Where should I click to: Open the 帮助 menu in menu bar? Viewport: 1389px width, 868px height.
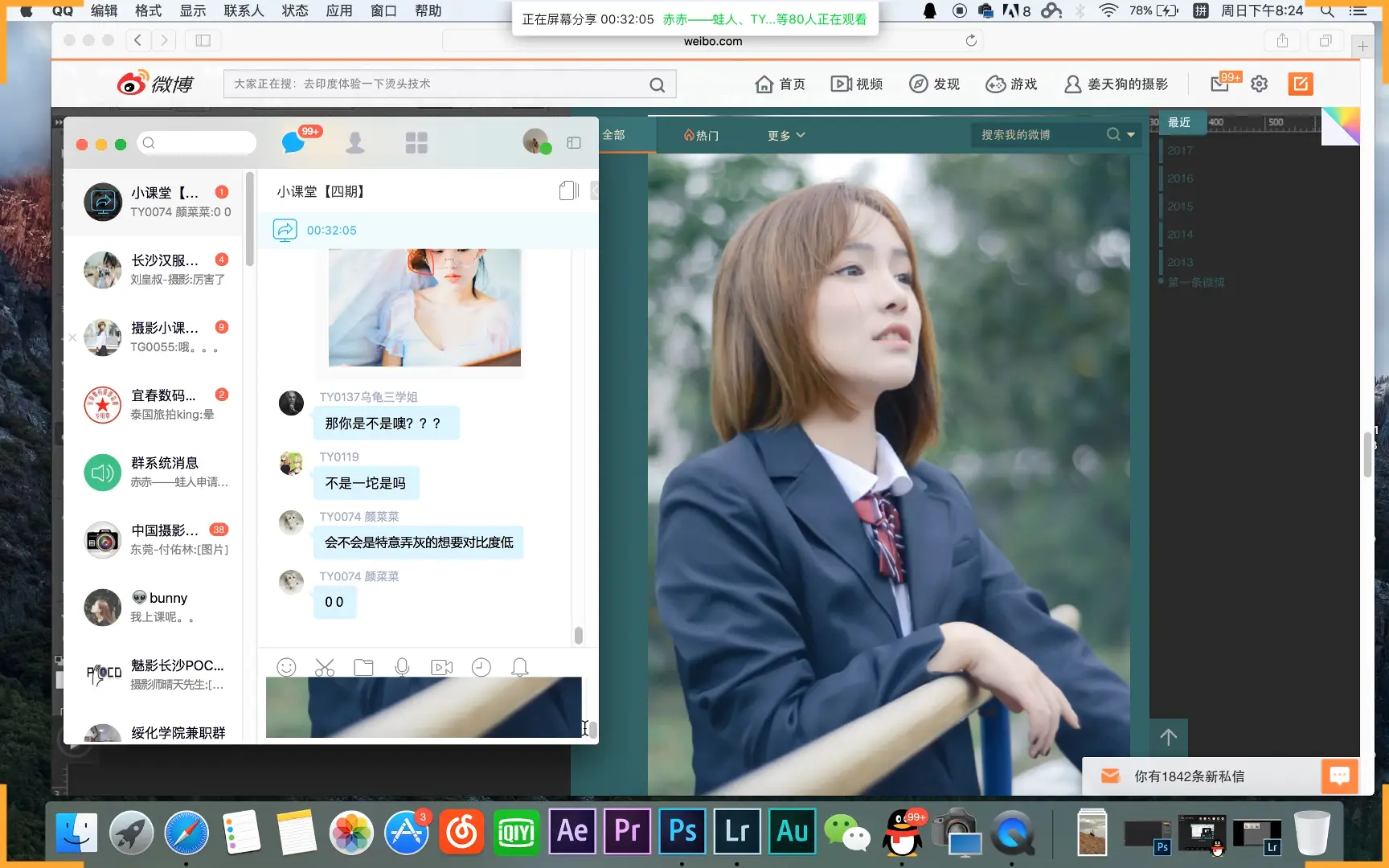[428, 10]
